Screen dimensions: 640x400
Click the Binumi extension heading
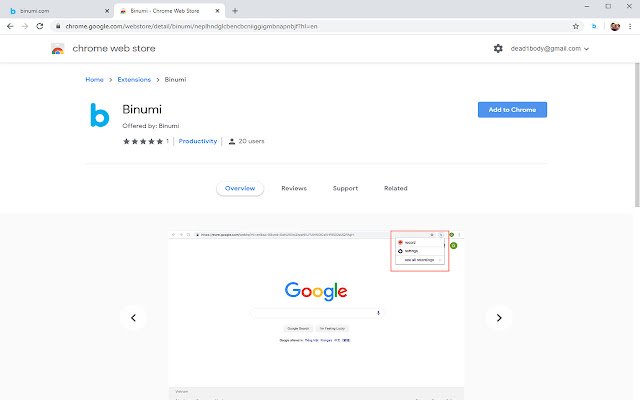[x=142, y=109]
